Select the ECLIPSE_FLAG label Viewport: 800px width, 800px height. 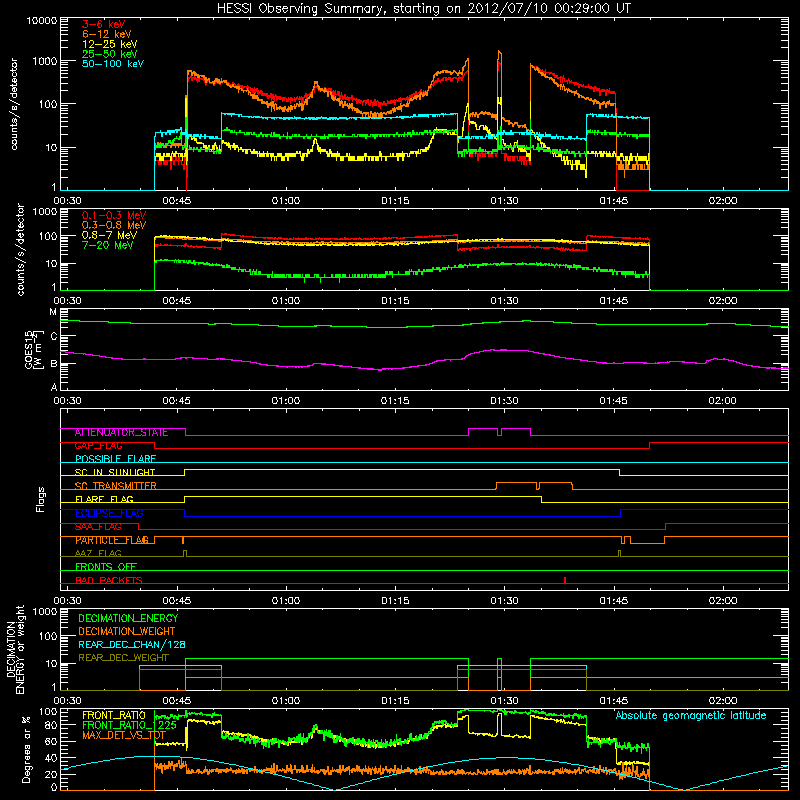109,513
